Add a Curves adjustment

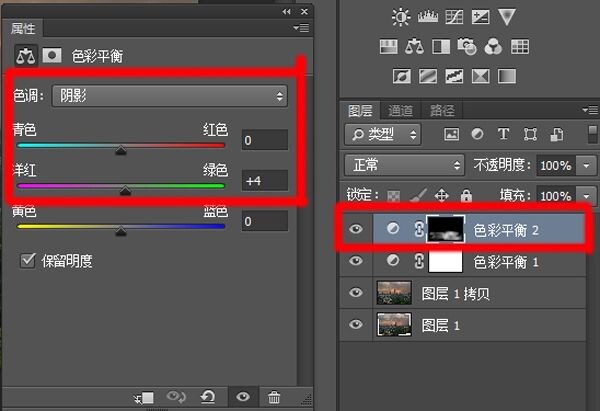coord(454,17)
